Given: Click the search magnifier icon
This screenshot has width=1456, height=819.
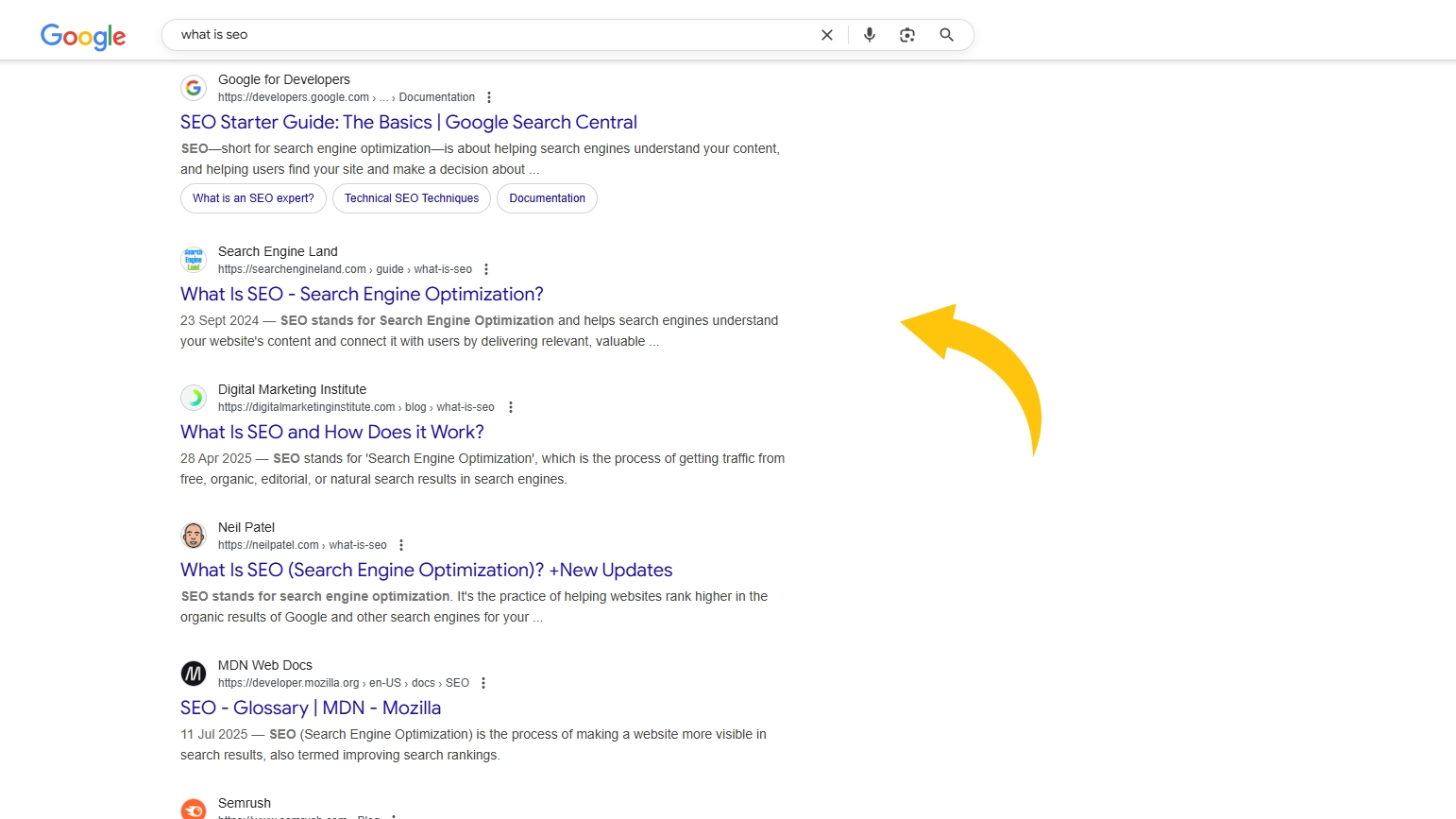Looking at the screenshot, I should [946, 34].
